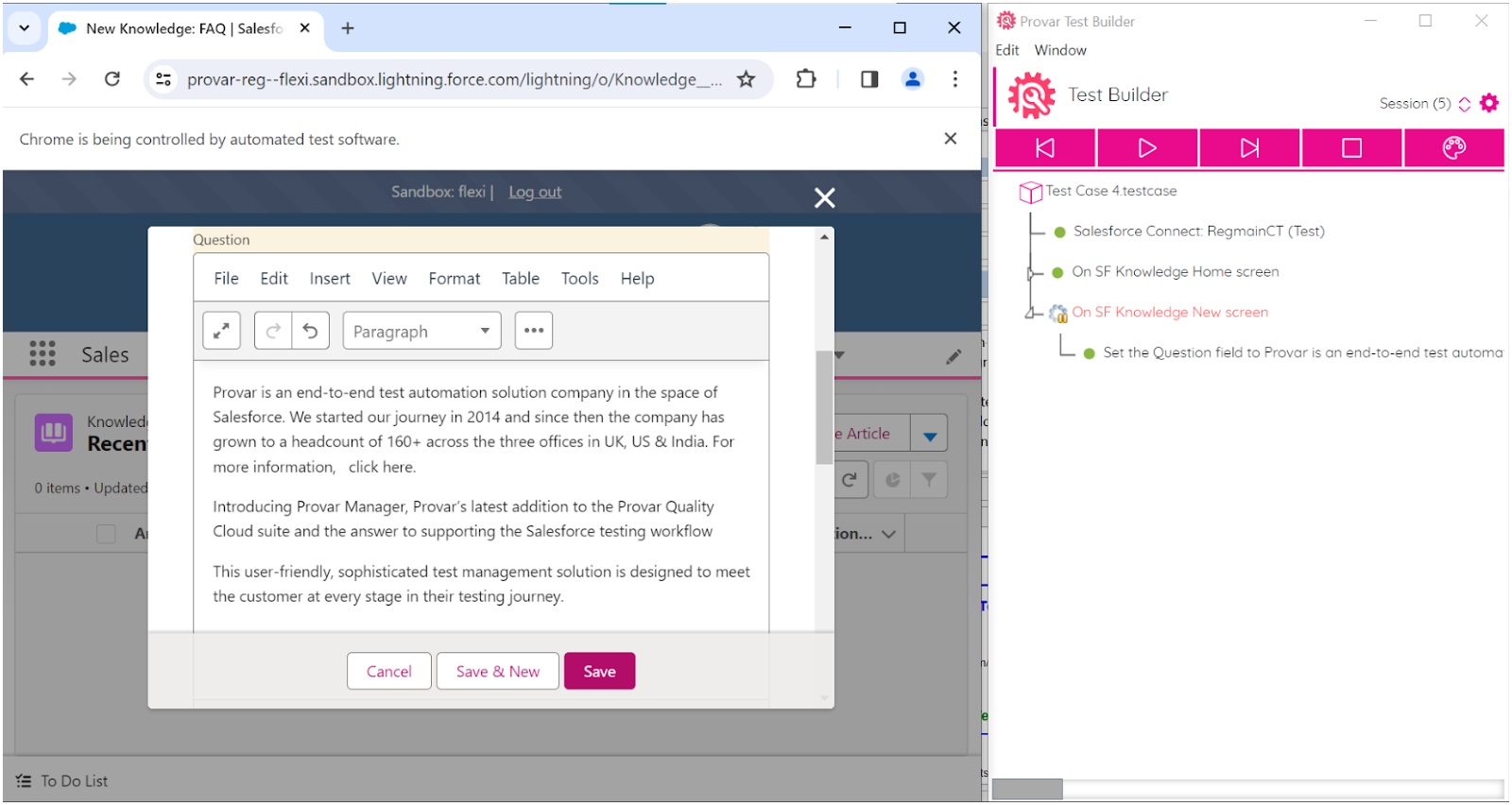Toggle the select-all checkbox in the list header

[x=106, y=534]
